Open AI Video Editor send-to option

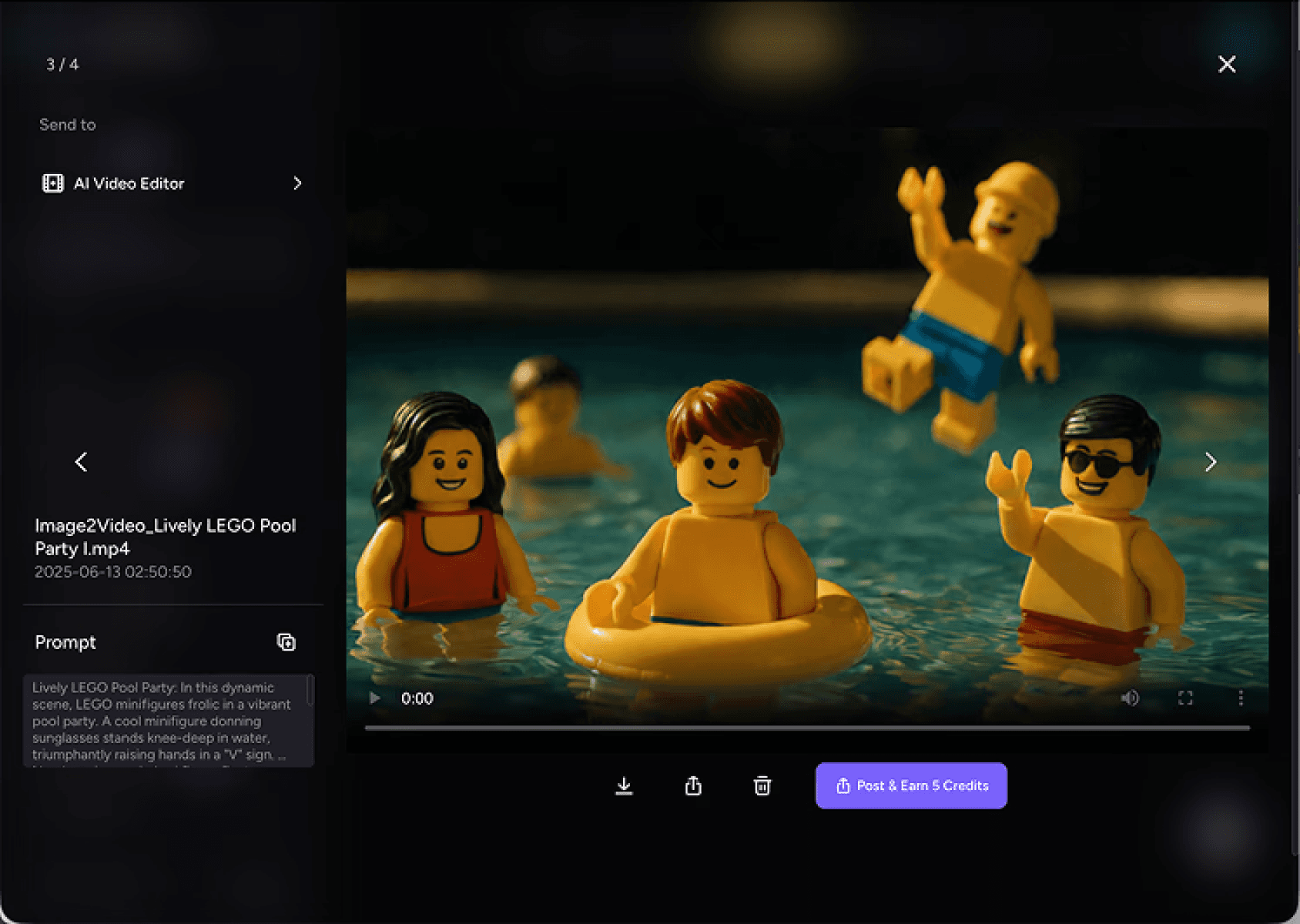172,183
